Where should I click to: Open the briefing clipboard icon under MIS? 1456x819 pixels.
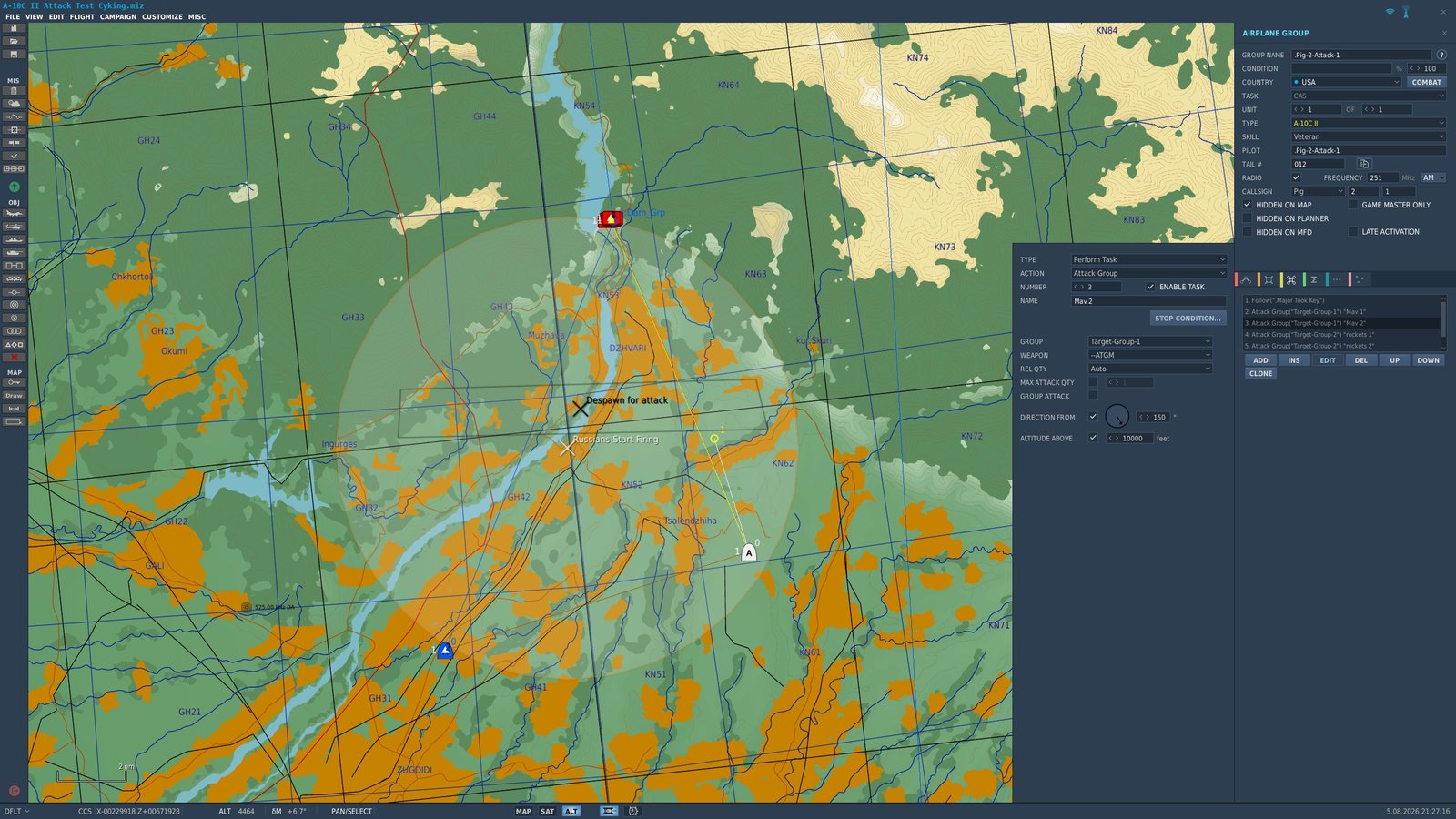click(x=14, y=91)
